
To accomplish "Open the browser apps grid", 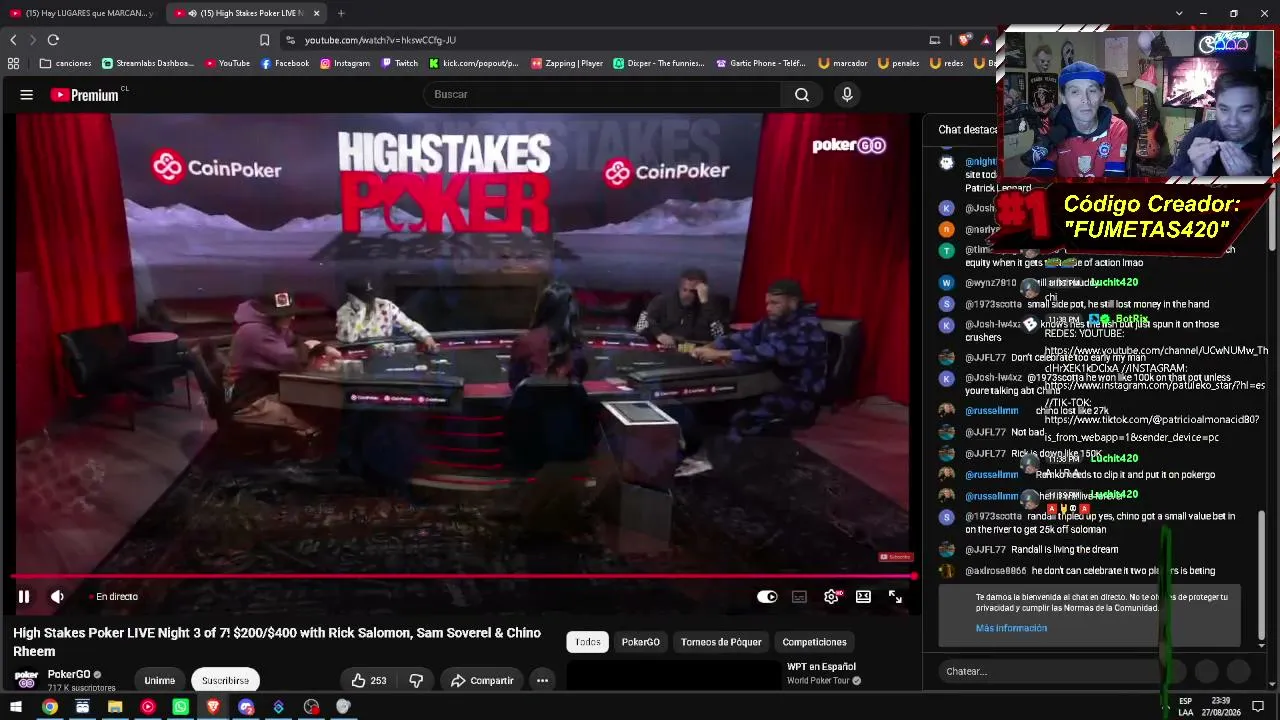I will [13, 63].
